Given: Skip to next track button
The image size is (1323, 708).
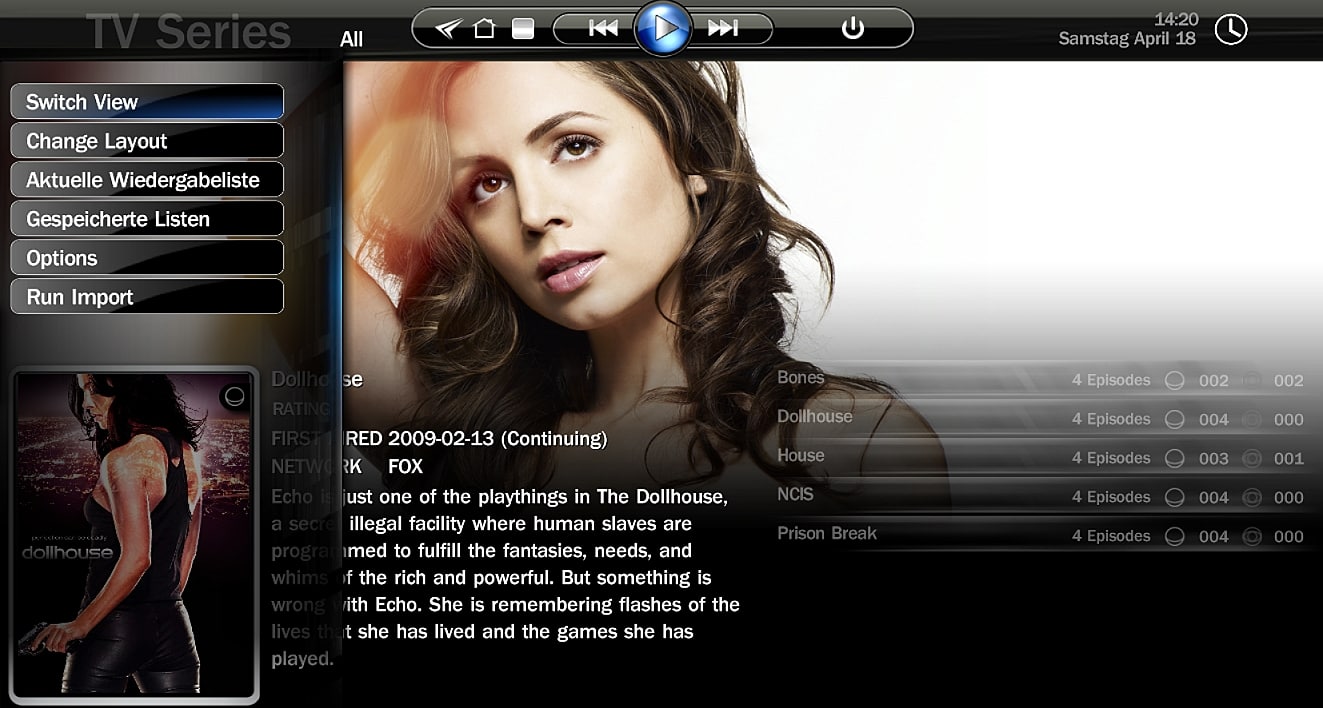Looking at the screenshot, I should [722, 28].
